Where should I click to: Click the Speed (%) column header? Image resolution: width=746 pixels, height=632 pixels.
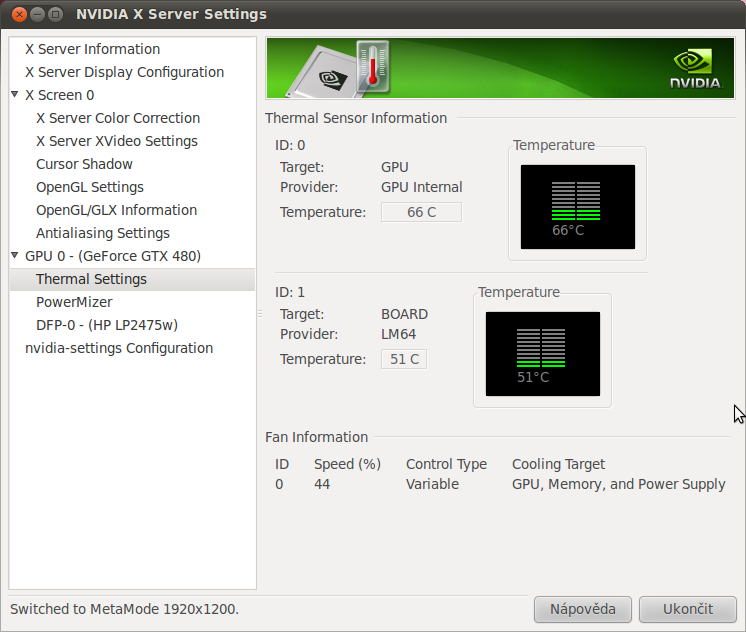[347, 464]
